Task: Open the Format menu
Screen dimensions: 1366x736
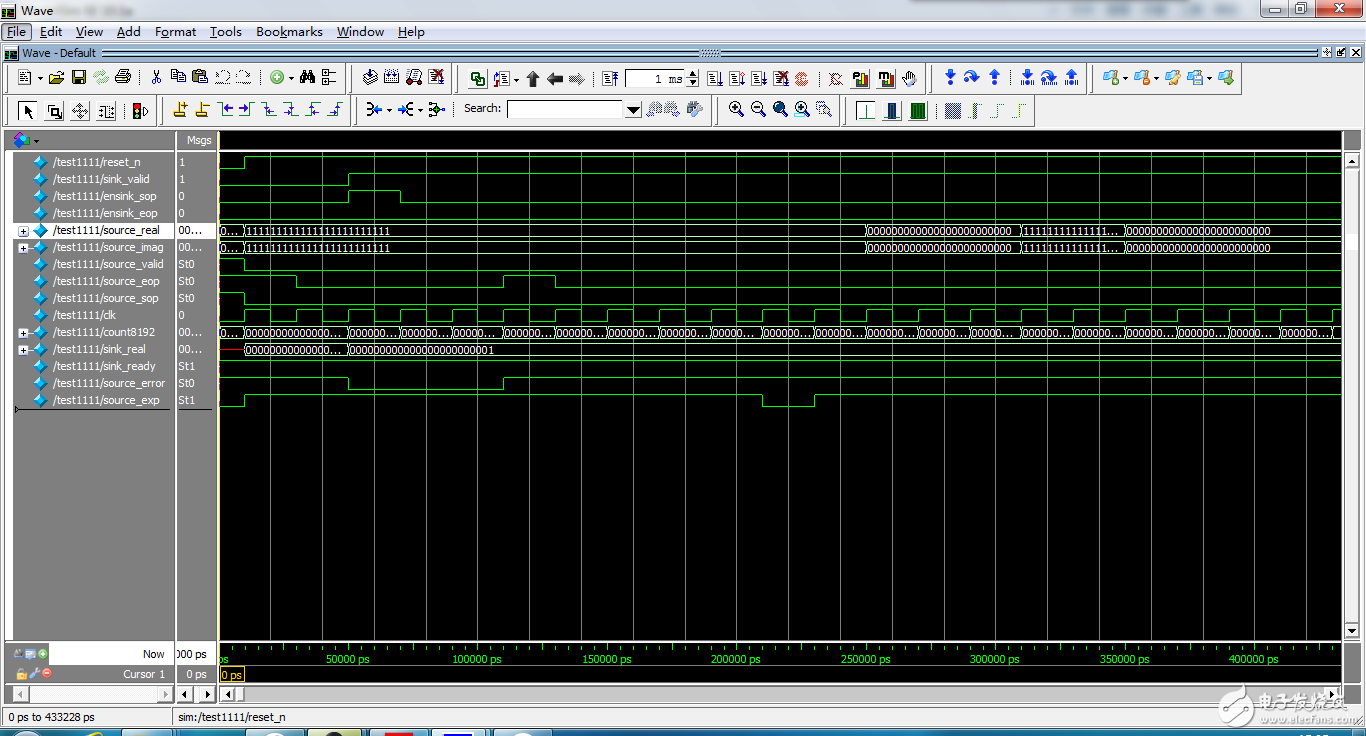Action: click(x=176, y=32)
